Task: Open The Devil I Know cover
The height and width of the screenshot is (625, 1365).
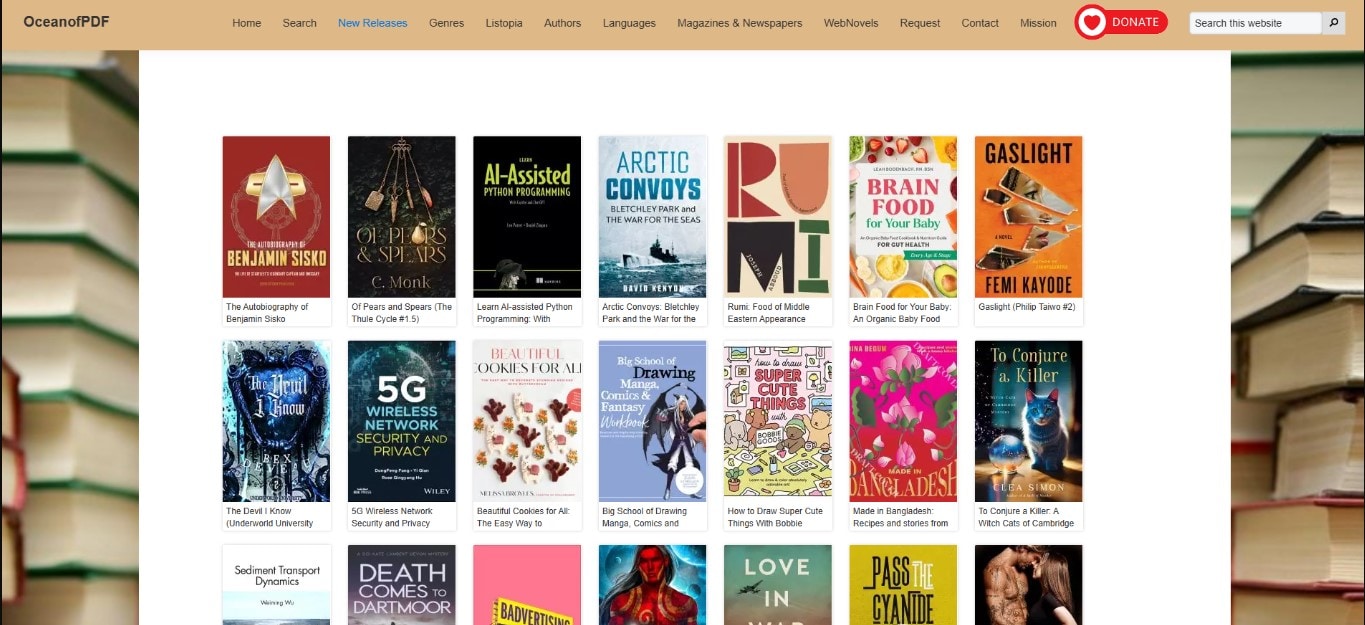Action: (276, 421)
